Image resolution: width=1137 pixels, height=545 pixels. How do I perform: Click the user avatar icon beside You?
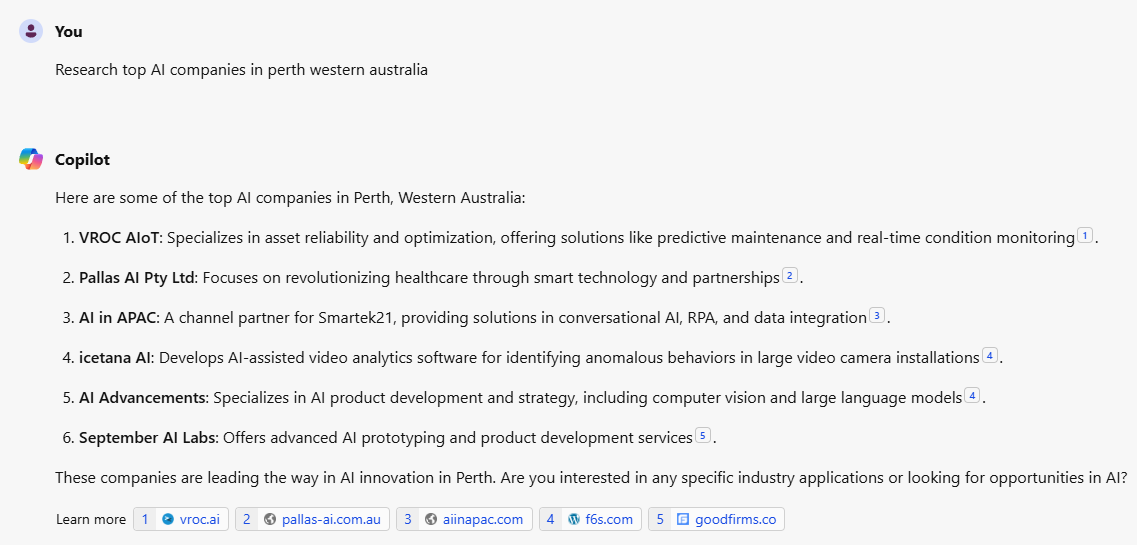[31, 31]
